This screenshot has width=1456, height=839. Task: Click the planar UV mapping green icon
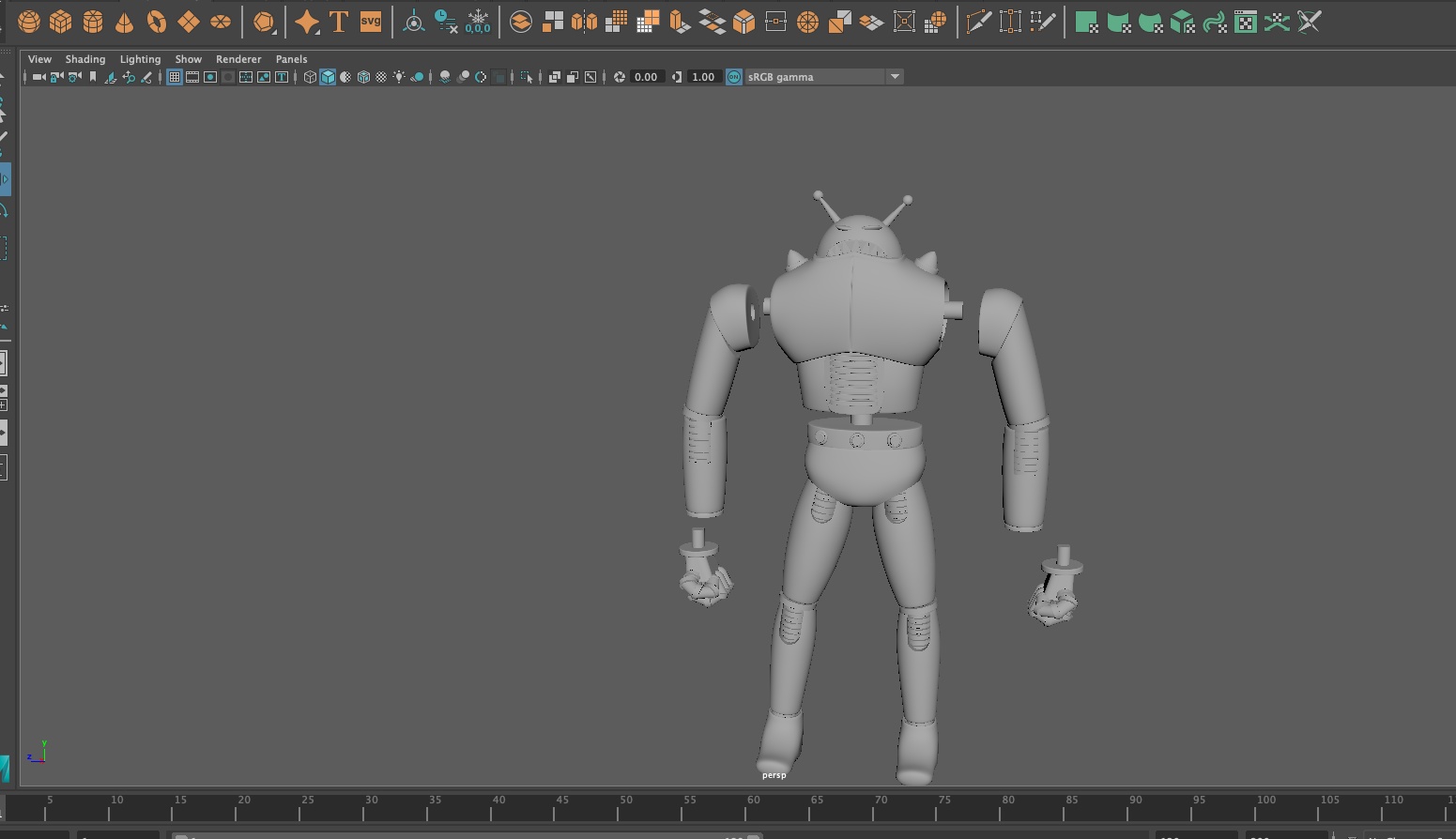1086,22
